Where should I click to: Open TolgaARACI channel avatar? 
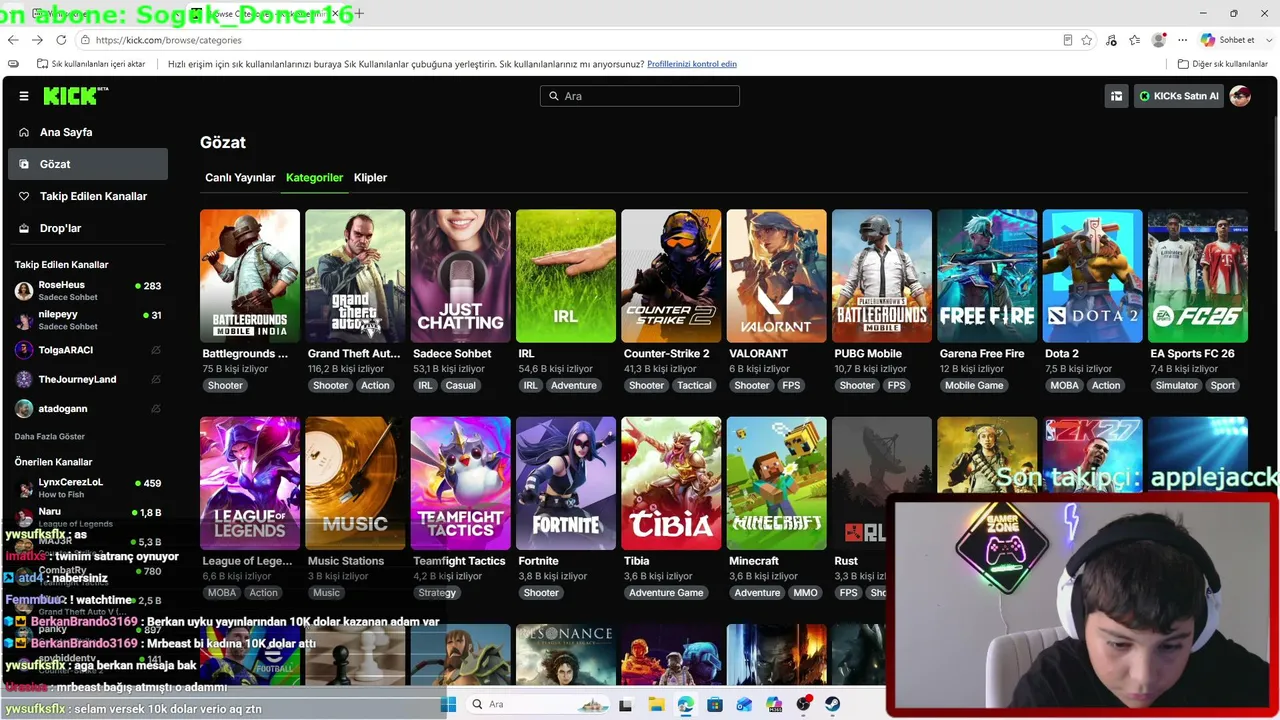pyautogui.click(x=24, y=350)
